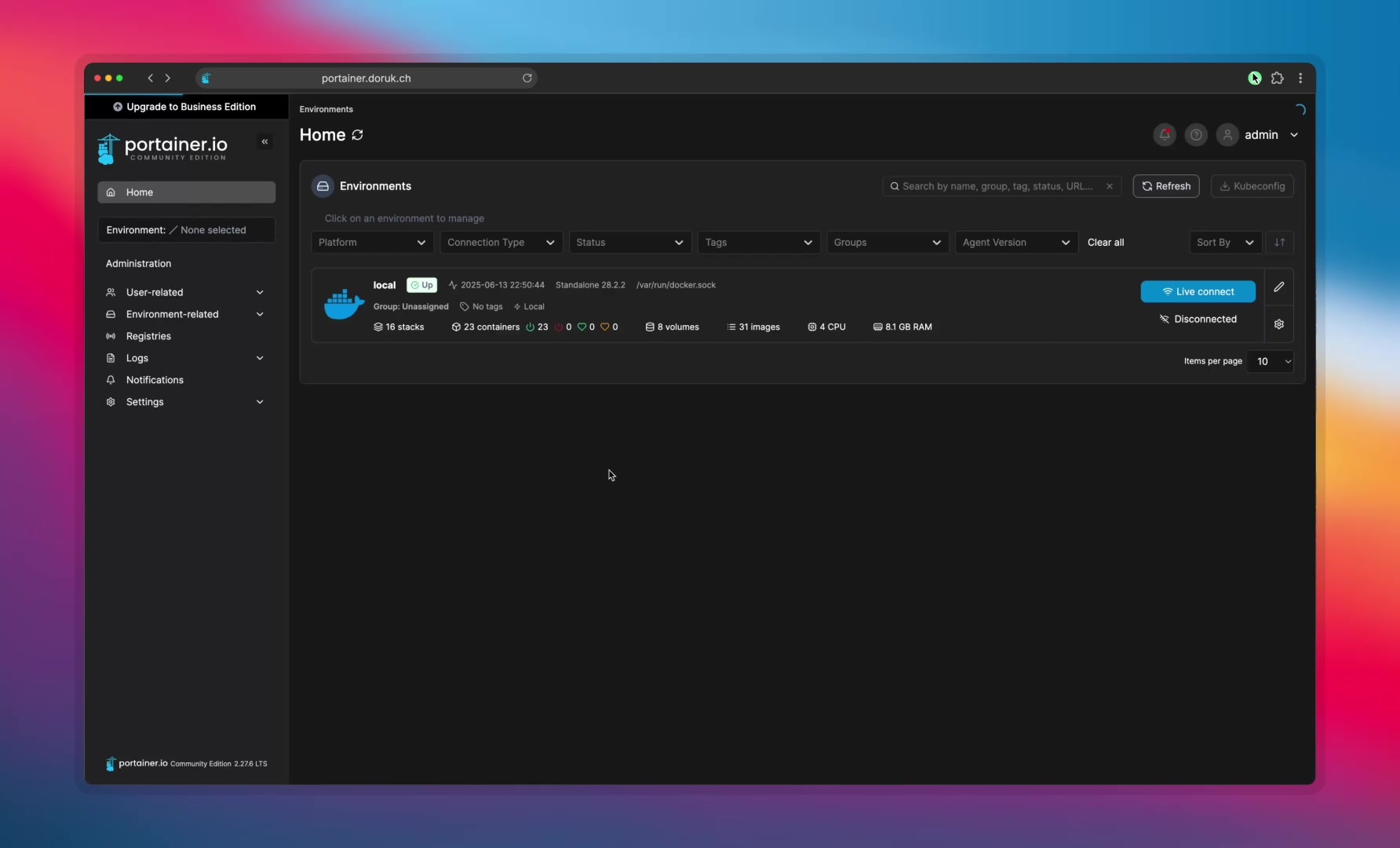Viewport: 1400px width, 848px height.
Task: Click Environment None selected box
Action: click(186, 230)
